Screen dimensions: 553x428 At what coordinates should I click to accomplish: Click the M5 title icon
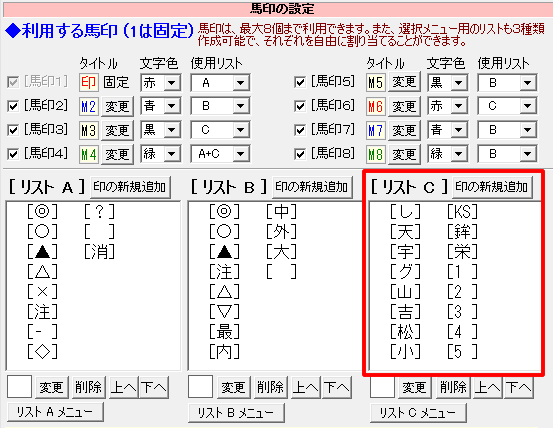(x=376, y=83)
